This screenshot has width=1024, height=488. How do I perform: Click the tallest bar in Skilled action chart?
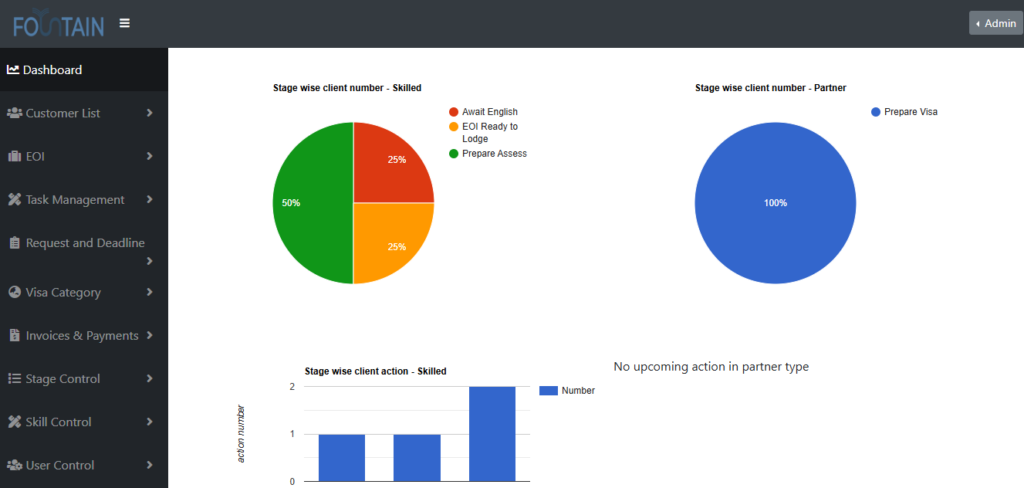tap(492, 433)
